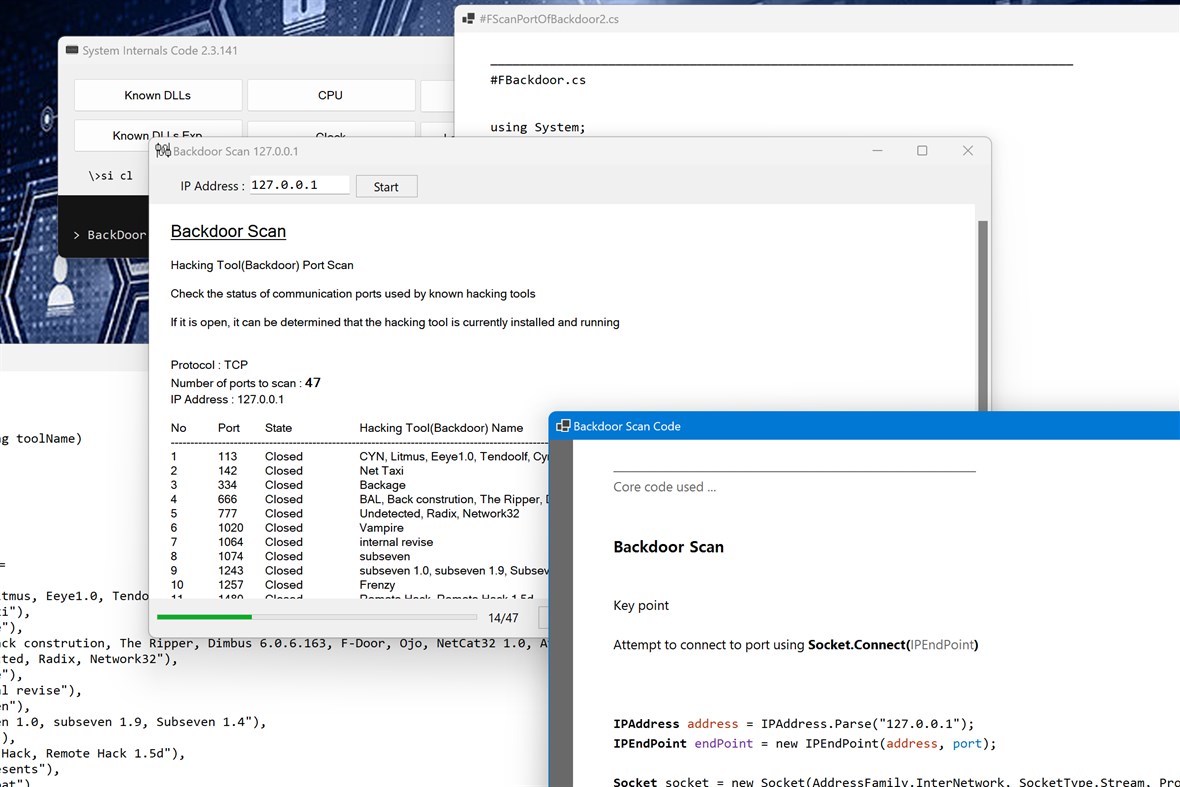The height and width of the screenshot is (787, 1180).
Task: Click the green scan progress bar
Action: [204, 617]
